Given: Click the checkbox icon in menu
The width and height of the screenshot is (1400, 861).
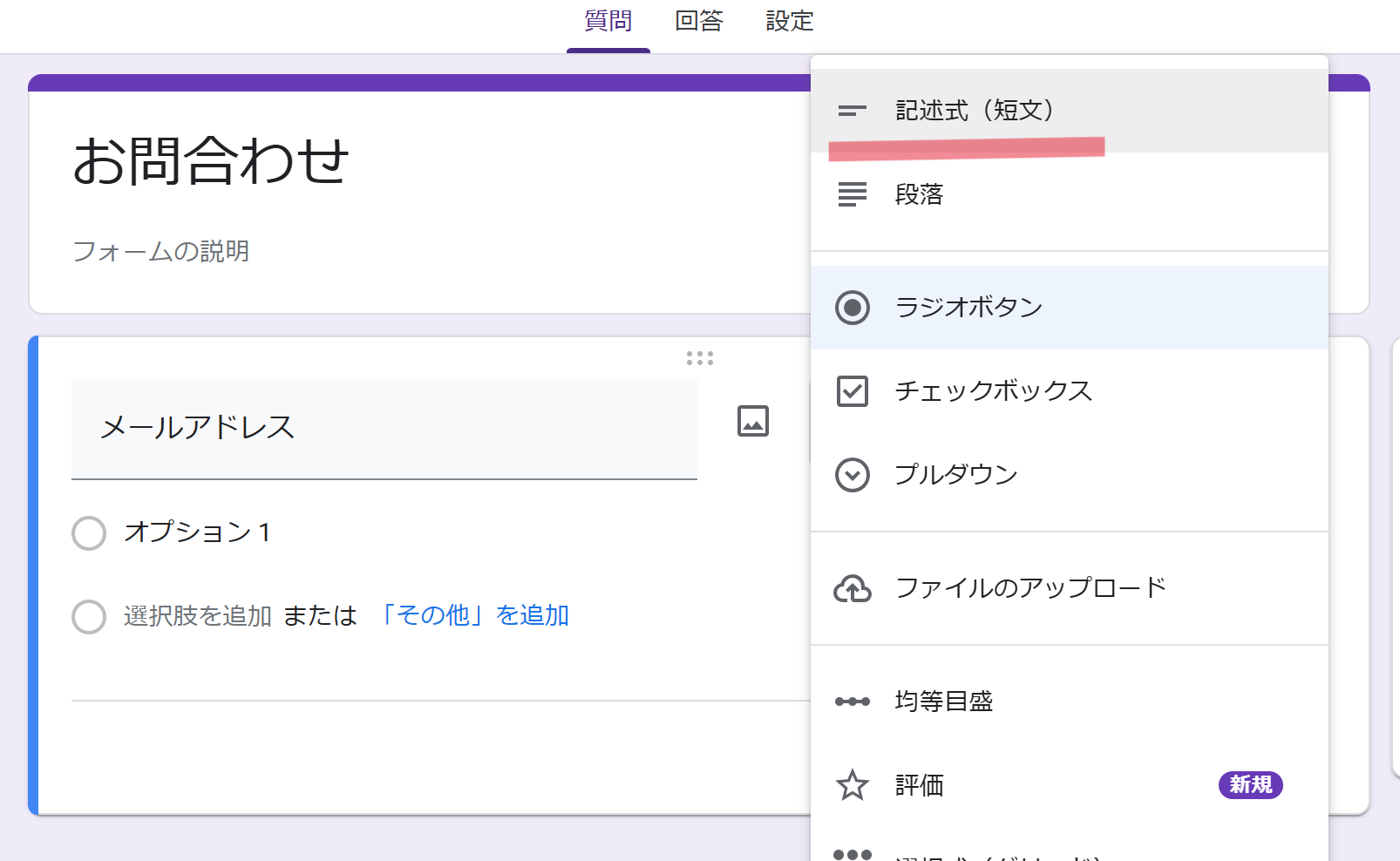Looking at the screenshot, I should 853,391.
